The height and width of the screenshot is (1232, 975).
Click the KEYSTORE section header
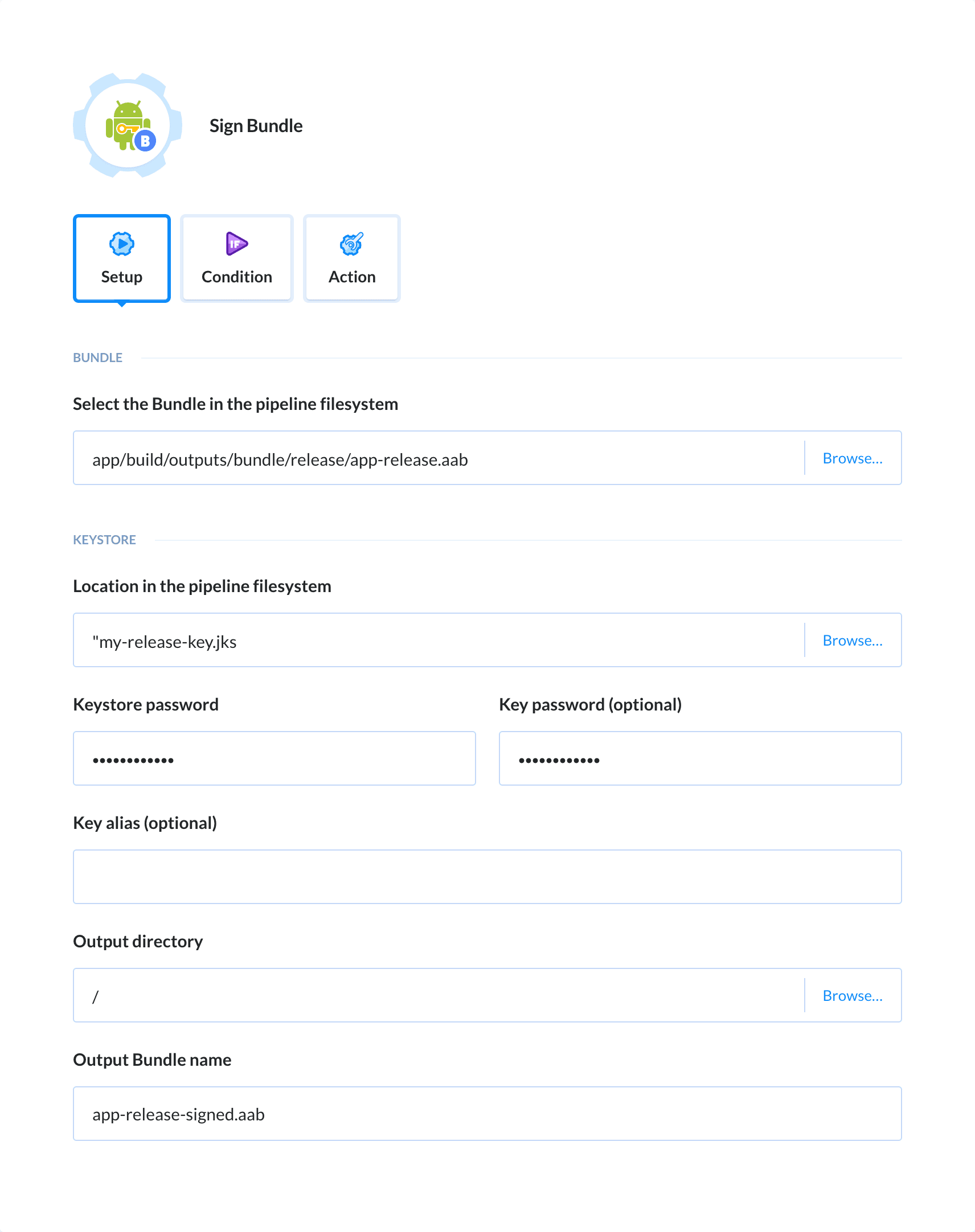tap(104, 539)
